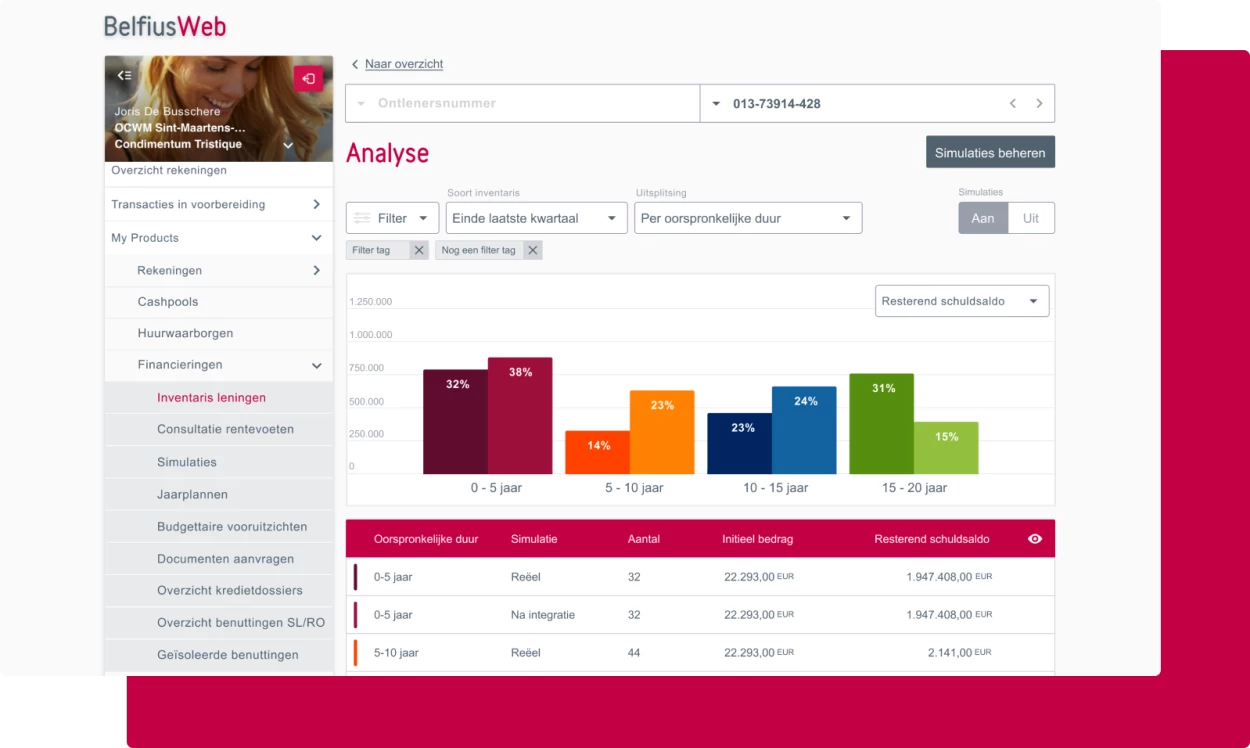Open 'Per oorspronkelijke duur' dropdown
1250x748 pixels.
point(747,218)
